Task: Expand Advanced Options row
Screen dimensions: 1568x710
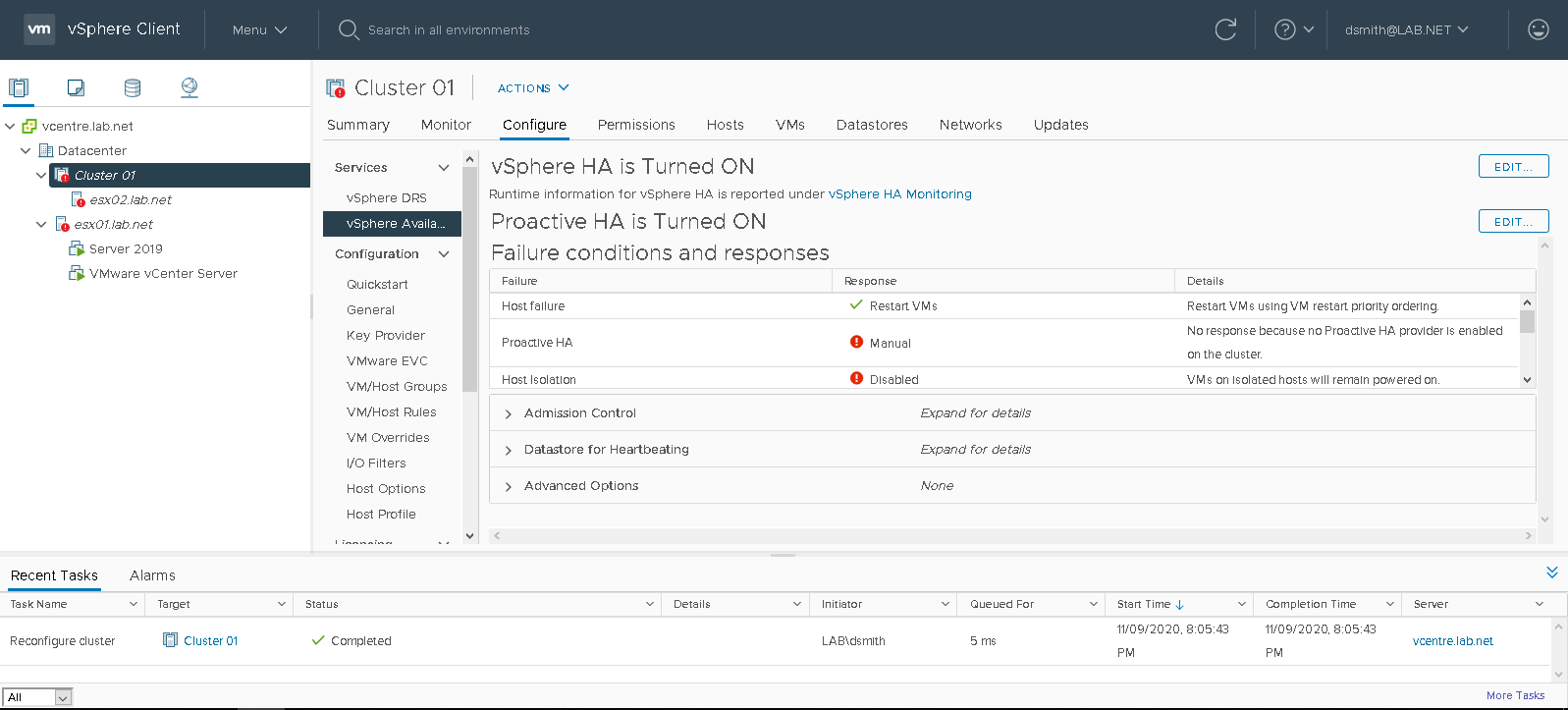Action: click(509, 486)
